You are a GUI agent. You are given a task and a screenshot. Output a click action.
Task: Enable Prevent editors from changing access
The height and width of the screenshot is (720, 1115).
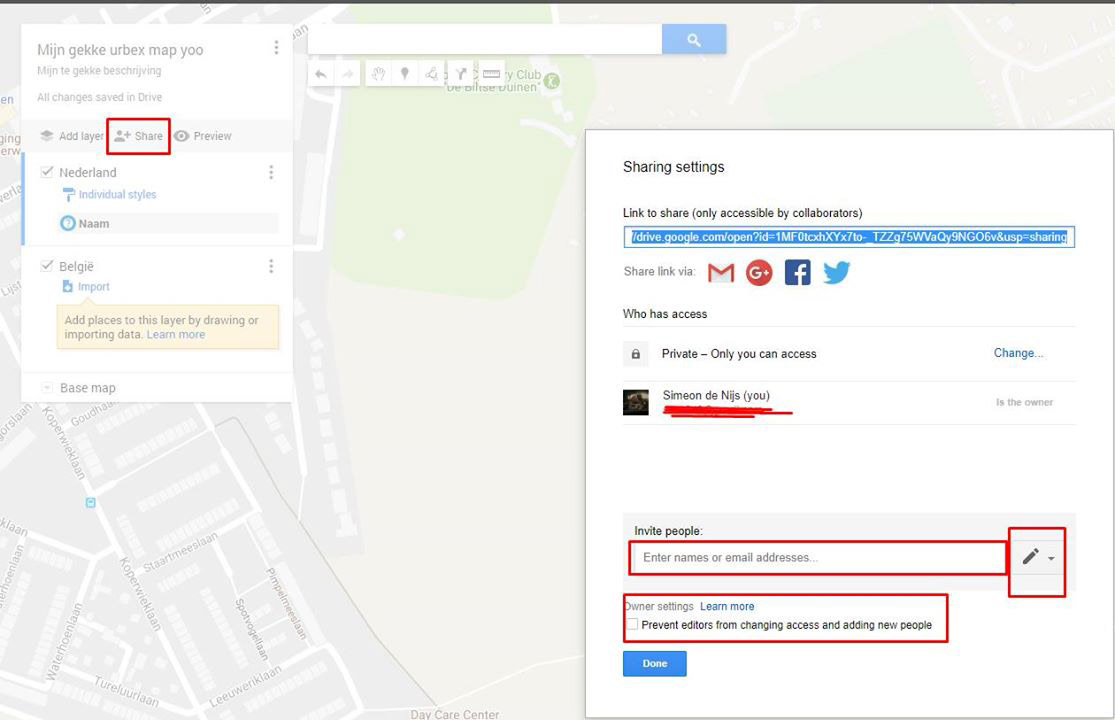pyautogui.click(x=632, y=625)
